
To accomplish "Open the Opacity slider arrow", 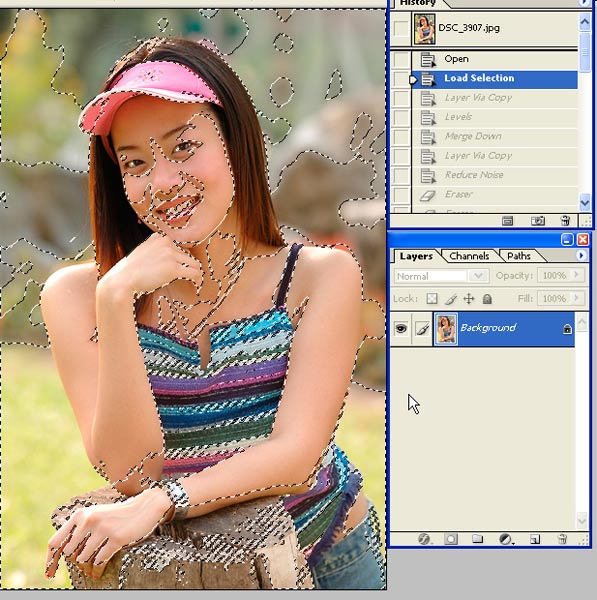I will 577,276.
